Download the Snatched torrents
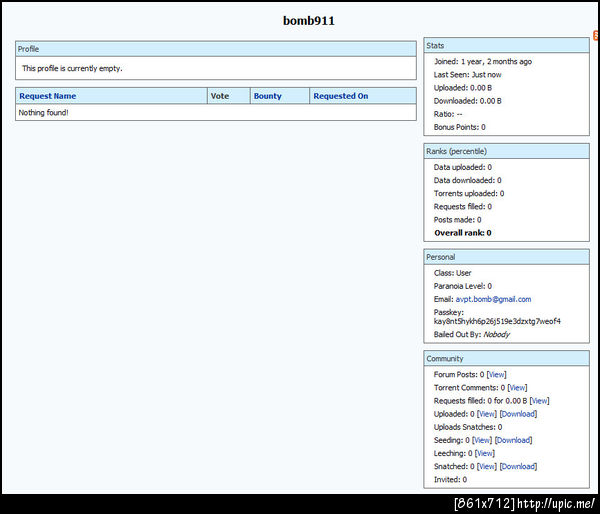The image size is (600, 514). [x=518, y=466]
